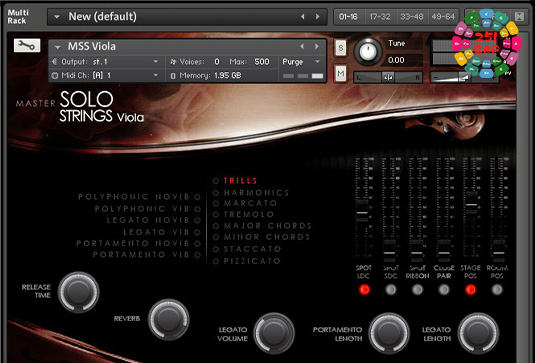Toggle Spot SDC microphone on/off

tap(391, 290)
